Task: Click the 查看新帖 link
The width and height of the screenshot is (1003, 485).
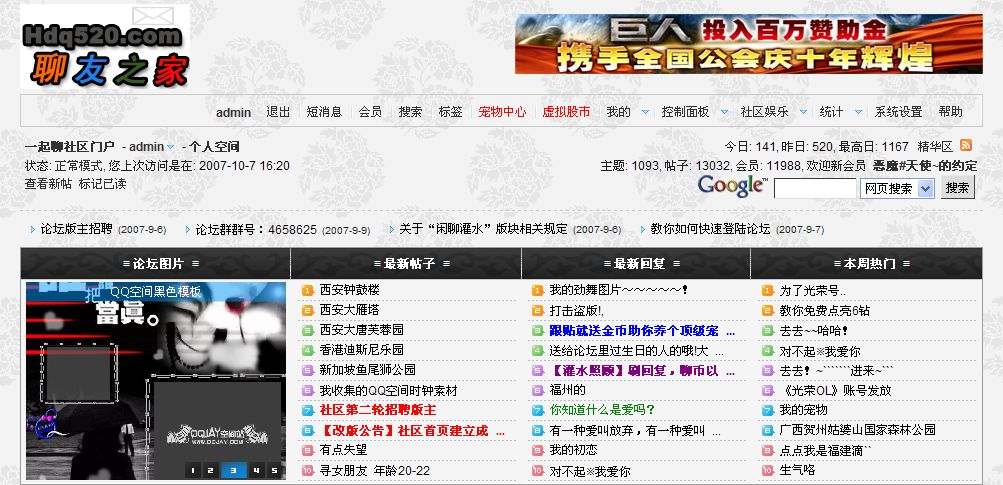Action: pos(48,184)
